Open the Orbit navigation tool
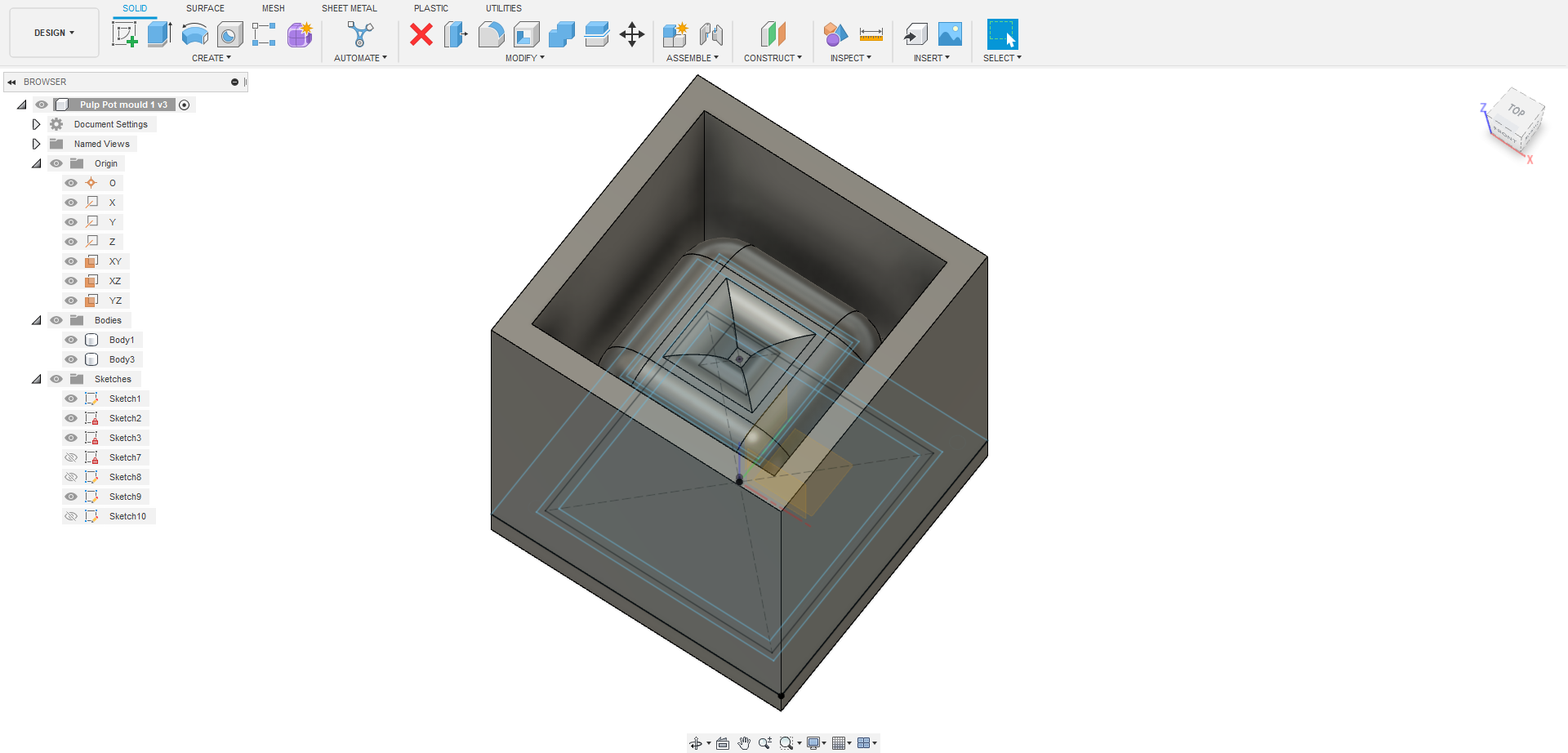 point(696,743)
